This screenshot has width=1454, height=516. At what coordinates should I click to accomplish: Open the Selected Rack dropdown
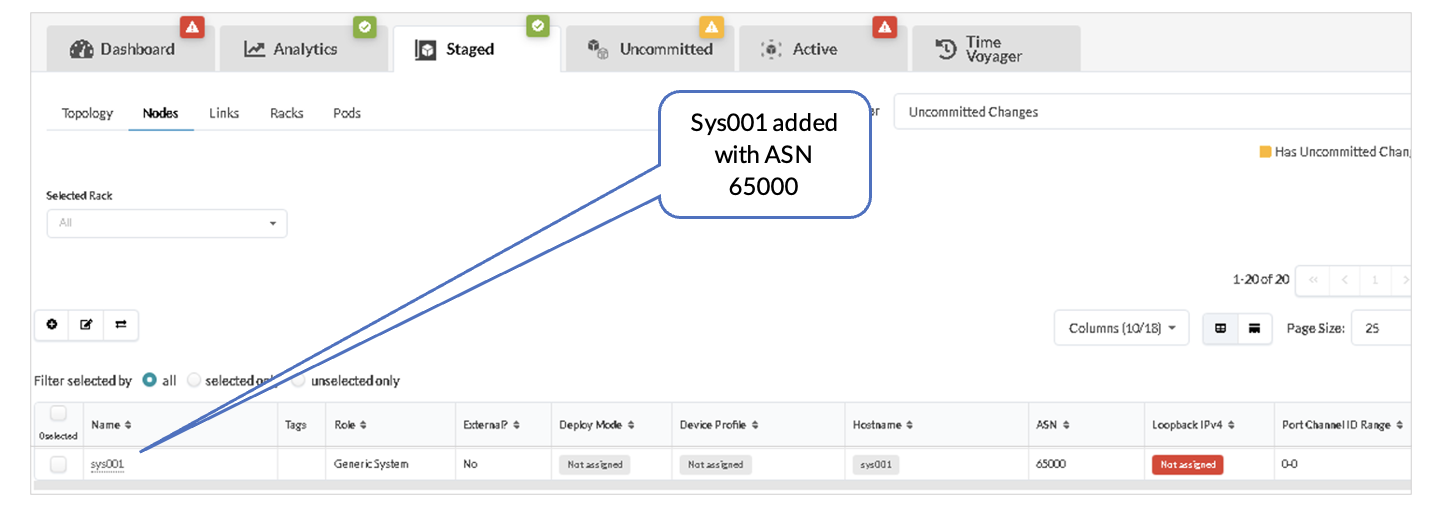click(167, 223)
